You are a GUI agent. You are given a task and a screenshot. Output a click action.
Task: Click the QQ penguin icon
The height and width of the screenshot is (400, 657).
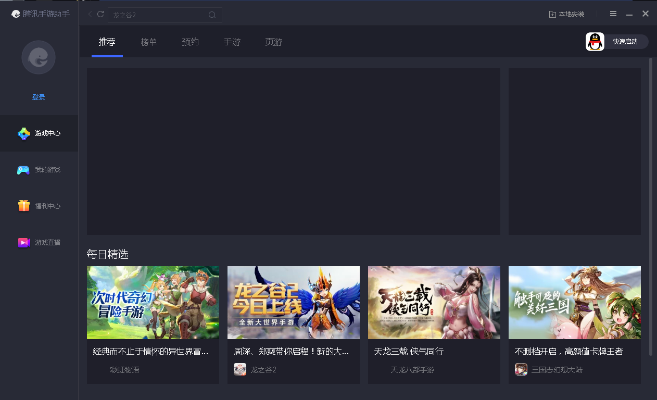[595, 41]
